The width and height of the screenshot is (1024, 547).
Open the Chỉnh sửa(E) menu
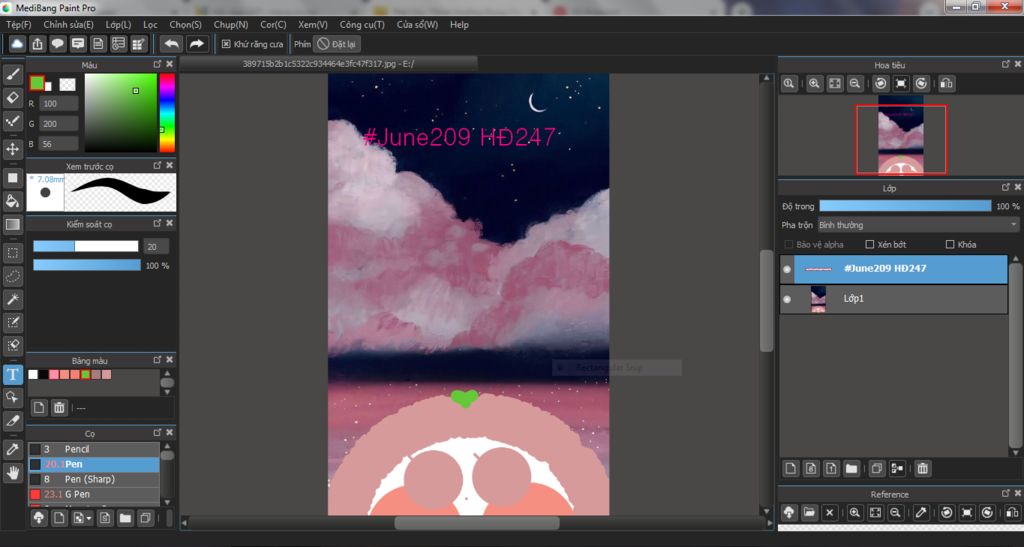(x=69, y=24)
